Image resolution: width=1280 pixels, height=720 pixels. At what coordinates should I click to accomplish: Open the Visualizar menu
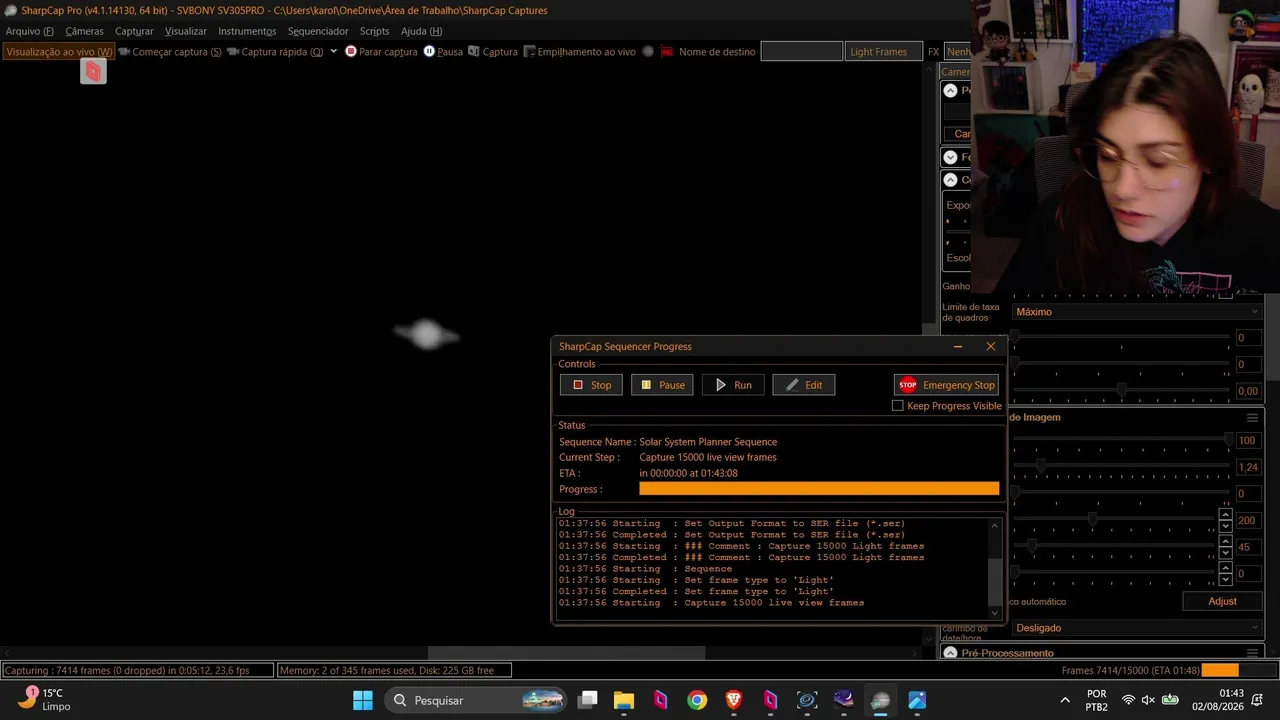click(186, 31)
